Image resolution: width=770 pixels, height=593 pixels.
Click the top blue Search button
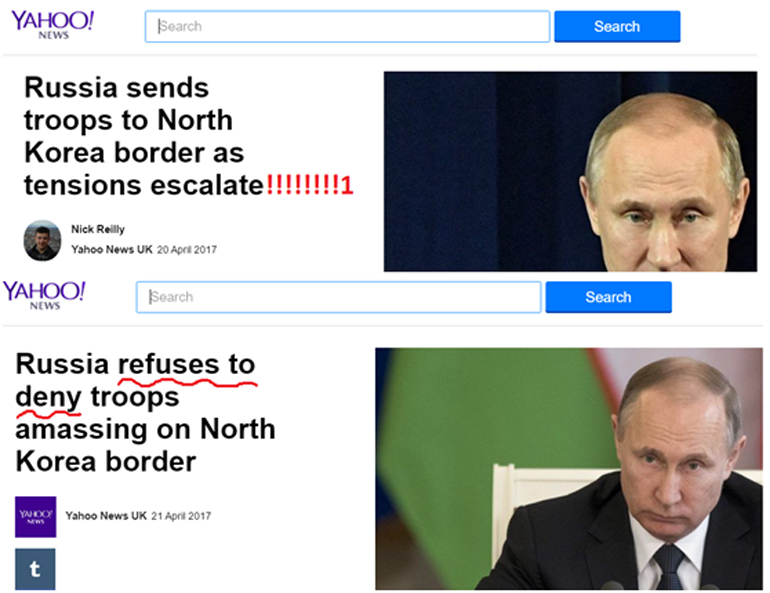click(x=617, y=27)
